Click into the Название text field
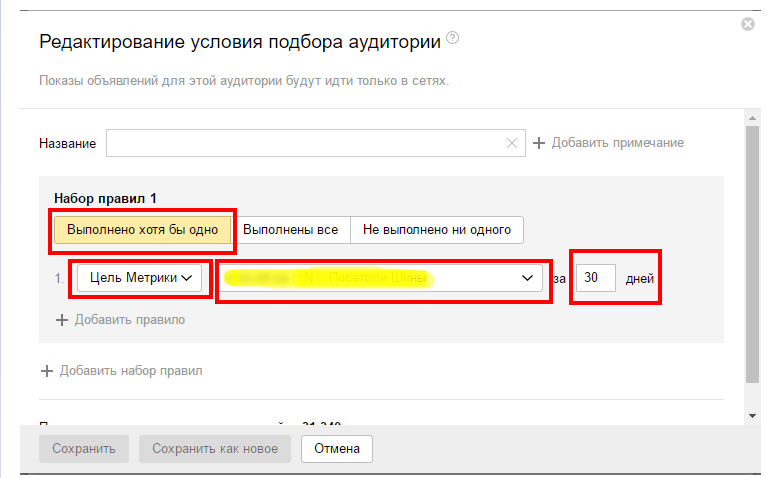This screenshot has width=767, height=478. click(316, 143)
